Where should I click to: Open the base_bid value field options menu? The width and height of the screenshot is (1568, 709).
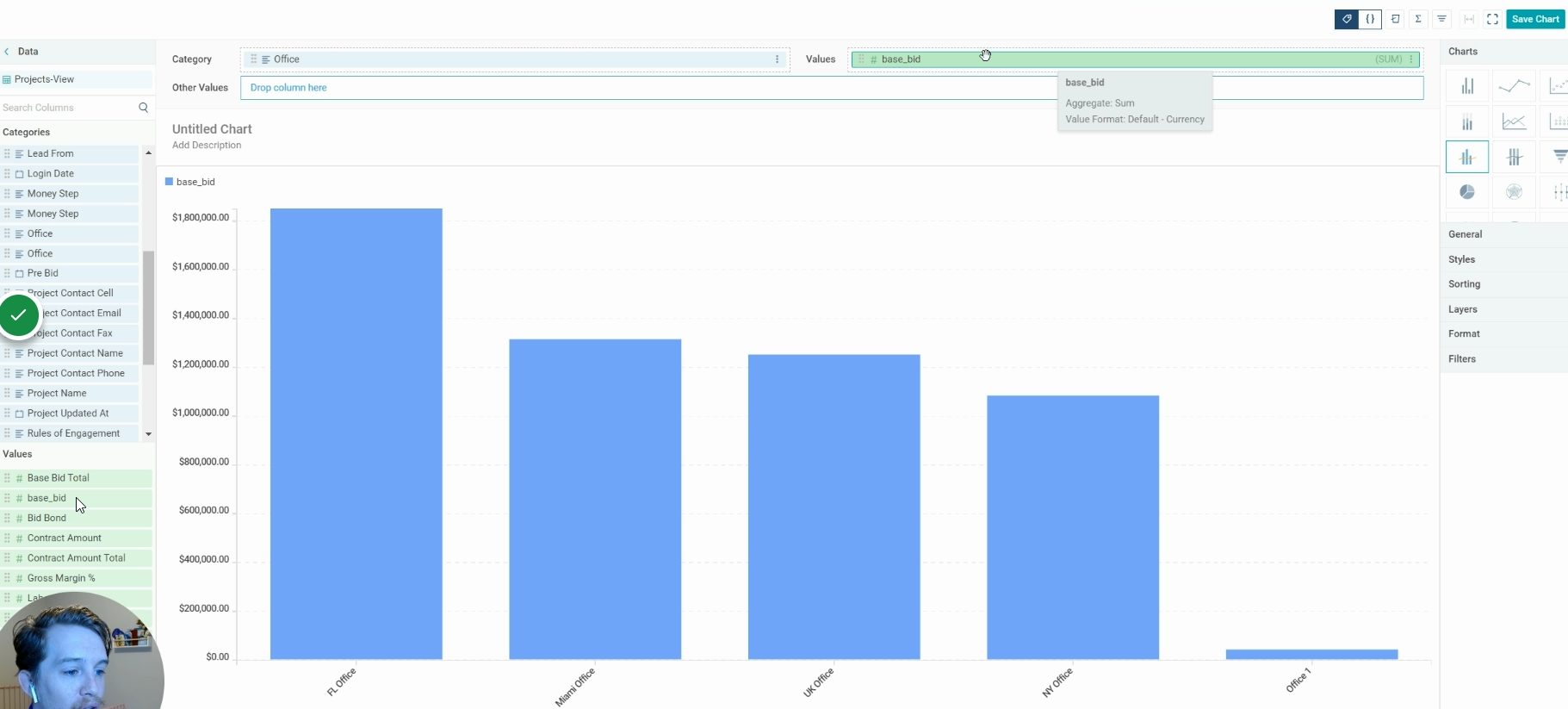(x=1410, y=59)
